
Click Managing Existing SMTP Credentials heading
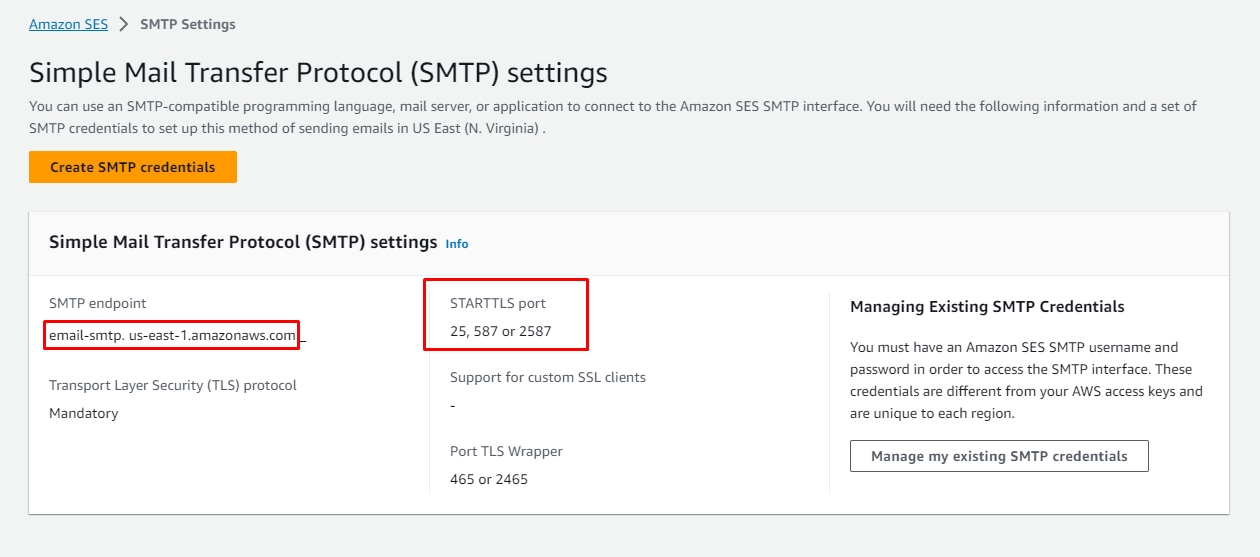point(986,307)
